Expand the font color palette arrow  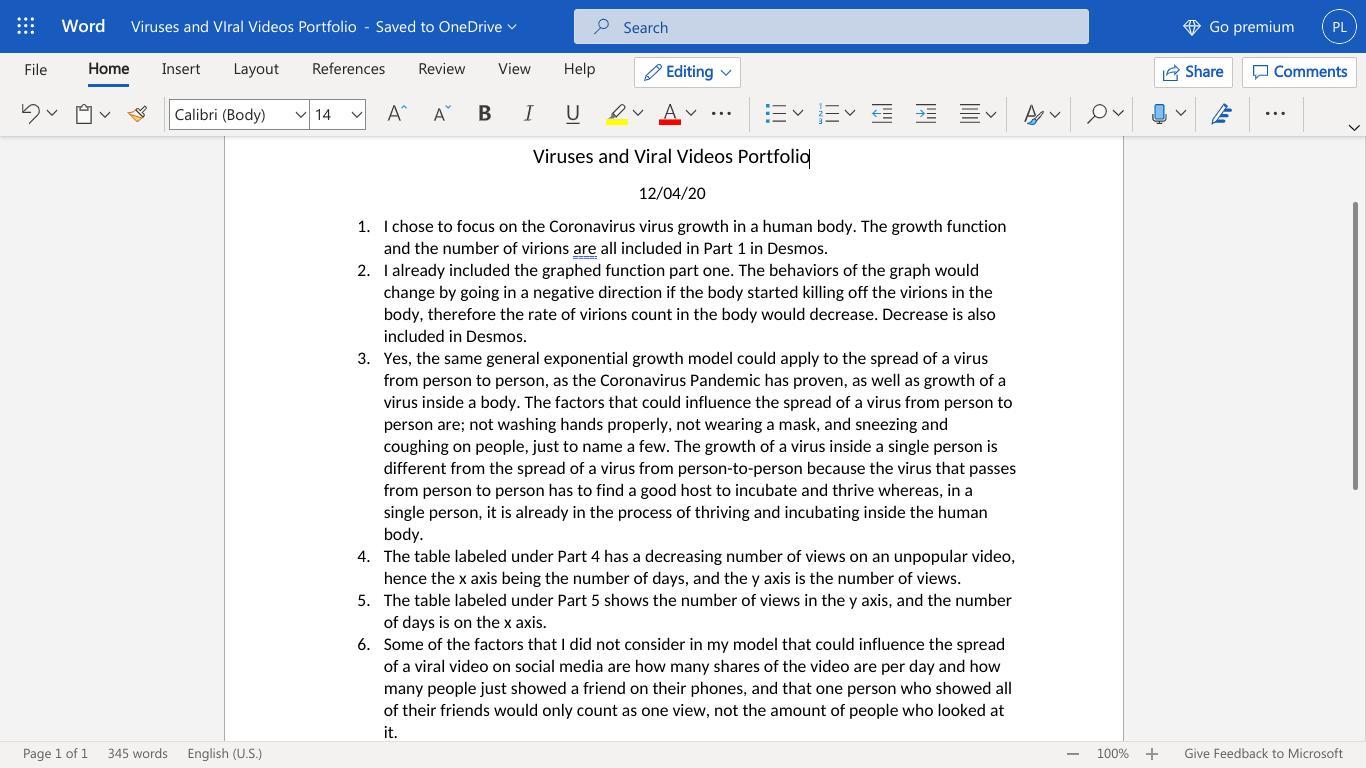[x=690, y=114]
